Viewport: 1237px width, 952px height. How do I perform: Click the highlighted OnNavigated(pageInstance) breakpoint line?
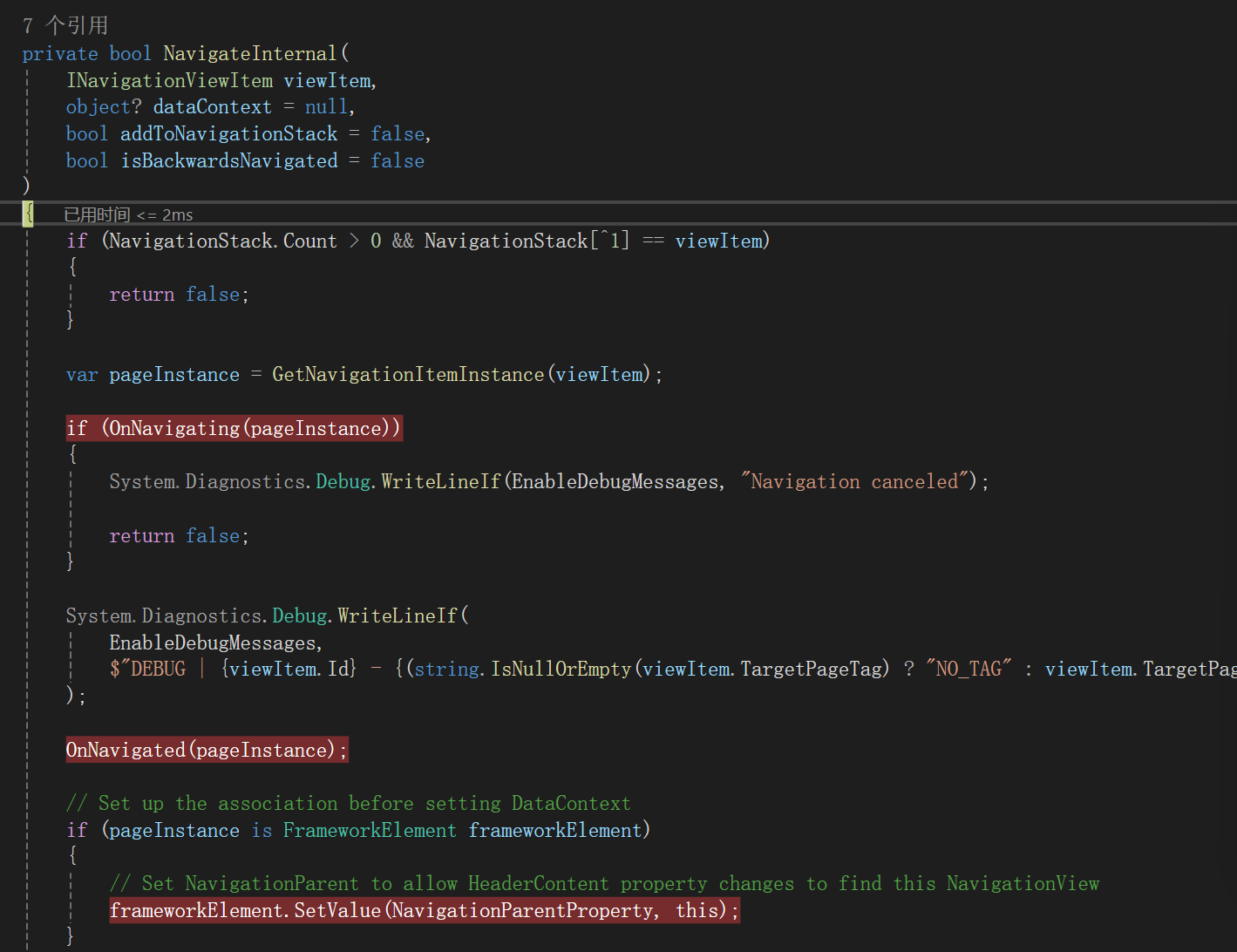207,751
